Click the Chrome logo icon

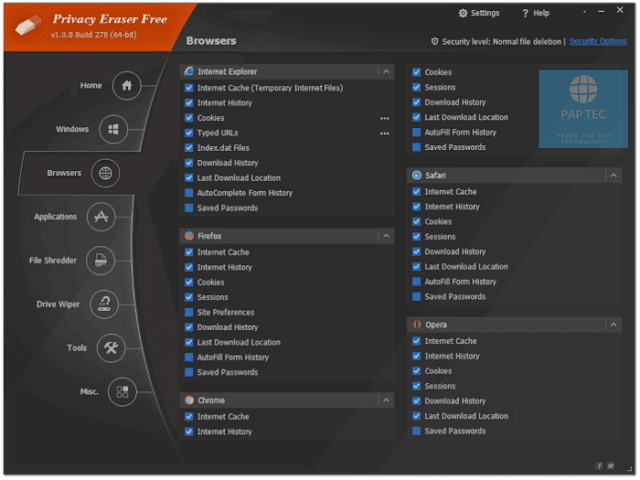(x=189, y=400)
